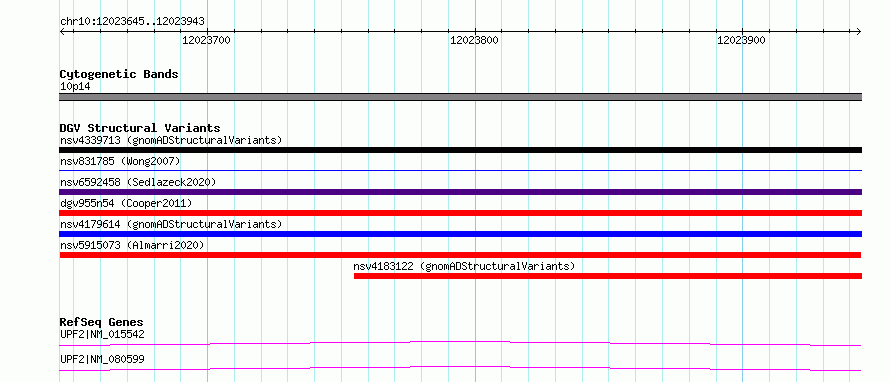Click the shorter red nsv4183122 variant bar

608,276
